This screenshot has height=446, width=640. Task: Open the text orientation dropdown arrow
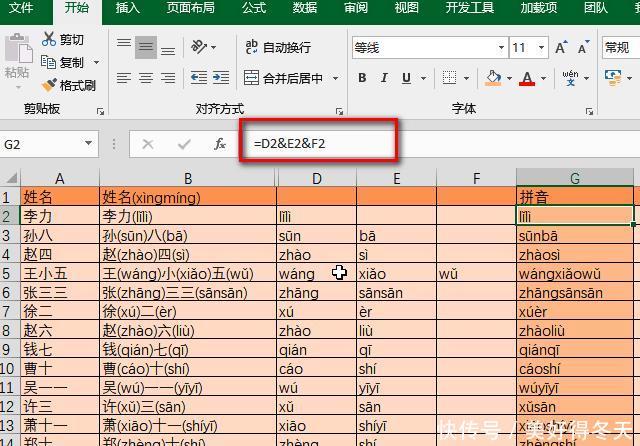213,48
